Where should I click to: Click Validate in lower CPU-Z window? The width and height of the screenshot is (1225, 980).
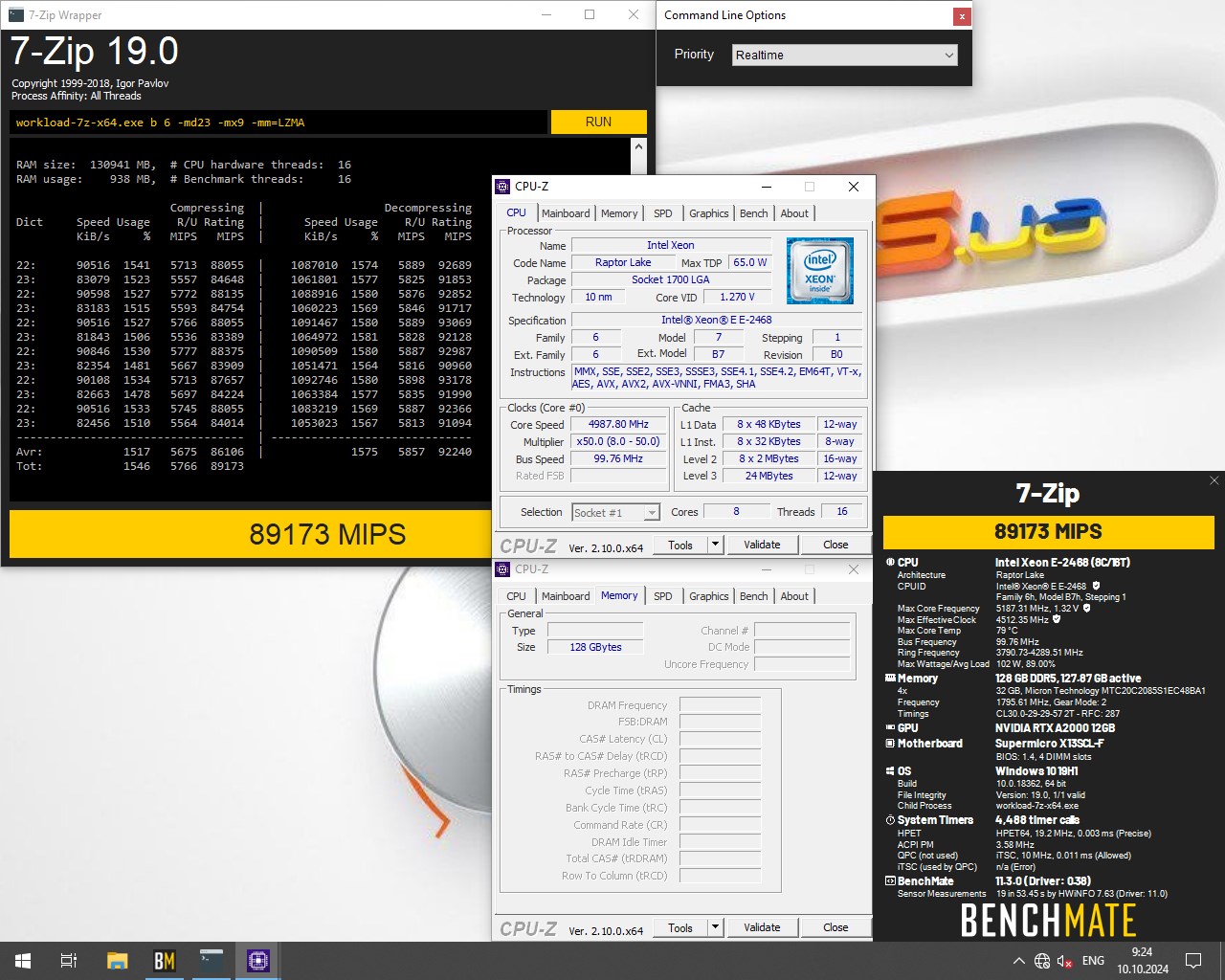pyautogui.click(x=762, y=927)
